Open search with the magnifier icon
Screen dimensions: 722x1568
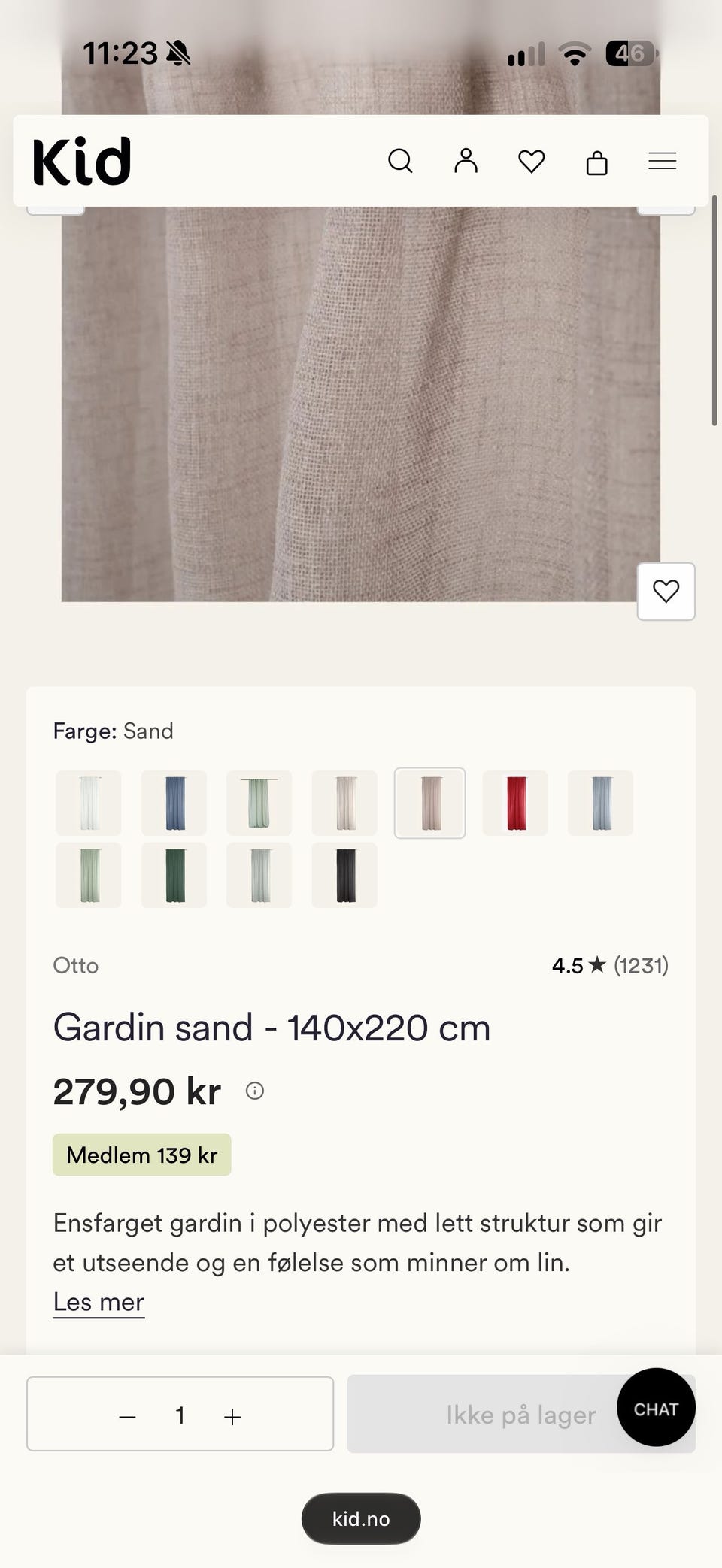(x=400, y=161)
